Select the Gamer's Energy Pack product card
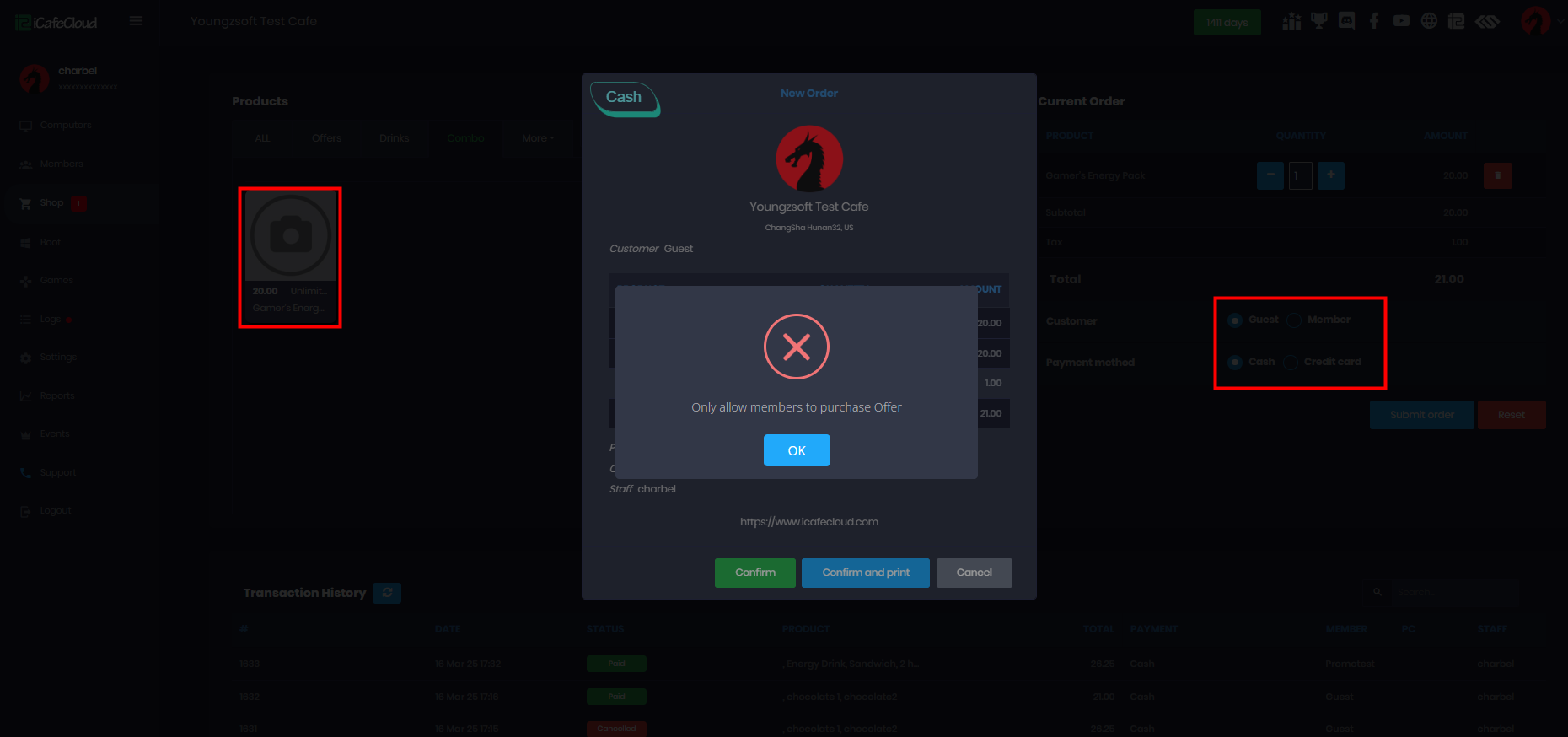 (x=290, y=256)
